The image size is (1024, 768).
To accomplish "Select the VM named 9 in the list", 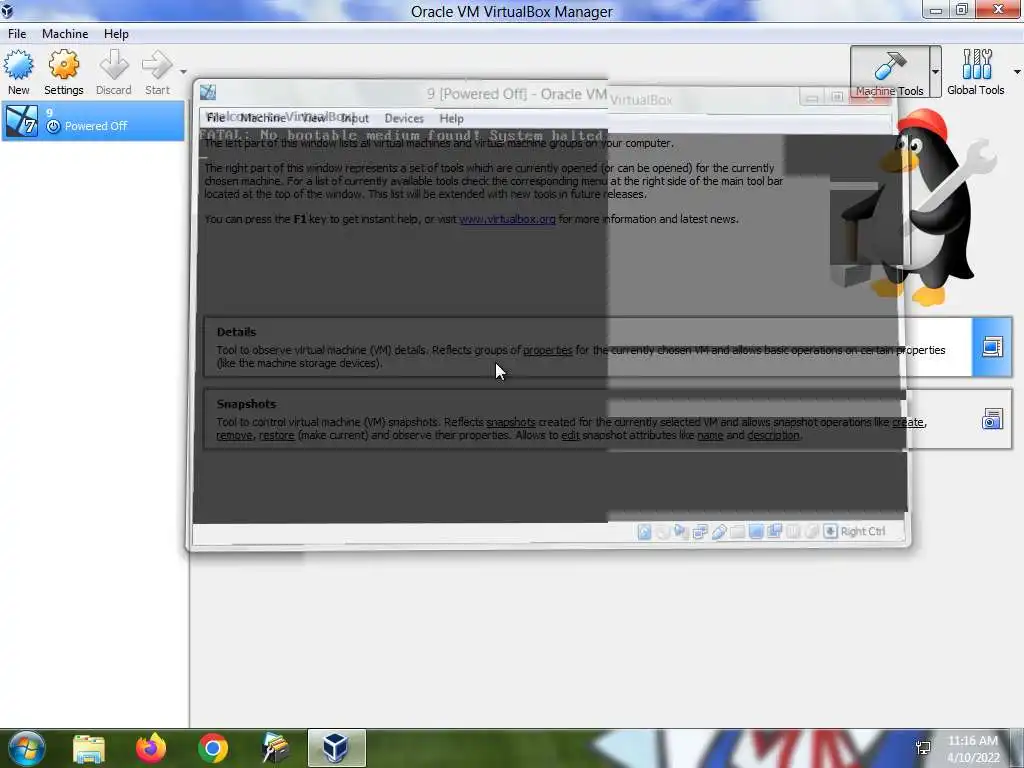I will click(x=93, y=120).
